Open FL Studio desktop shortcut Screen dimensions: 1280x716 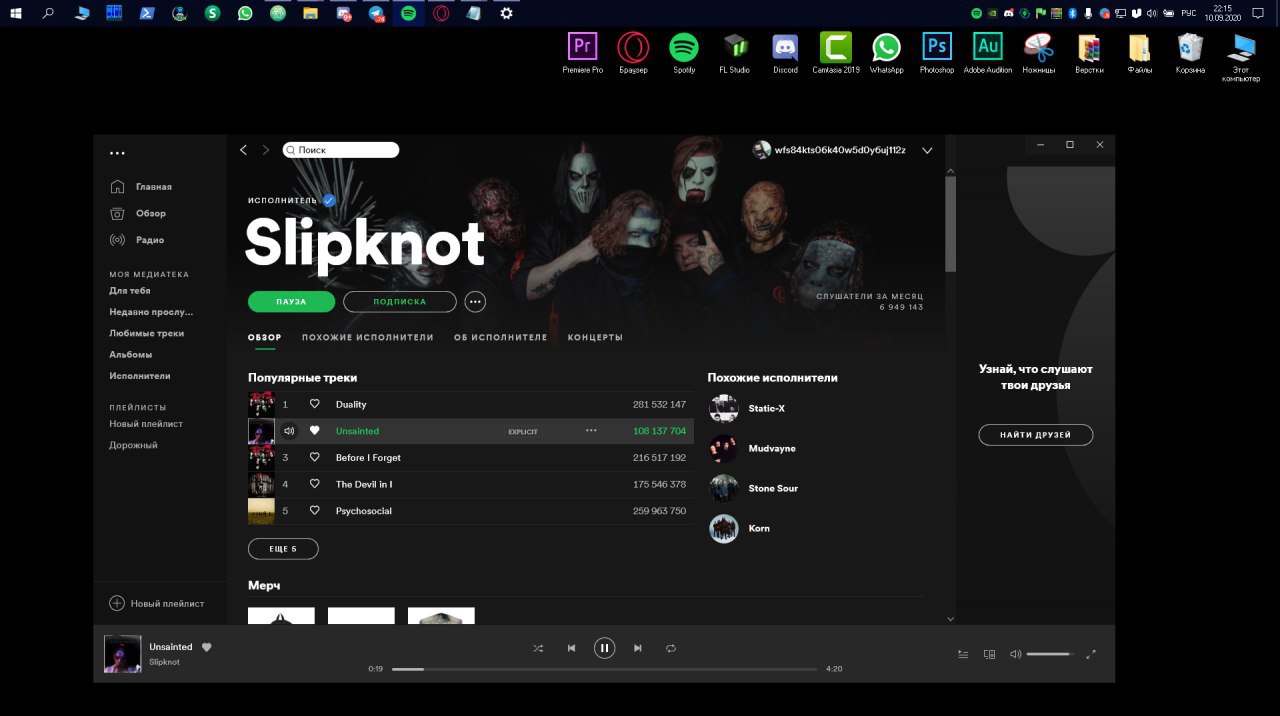pos(735,53)
